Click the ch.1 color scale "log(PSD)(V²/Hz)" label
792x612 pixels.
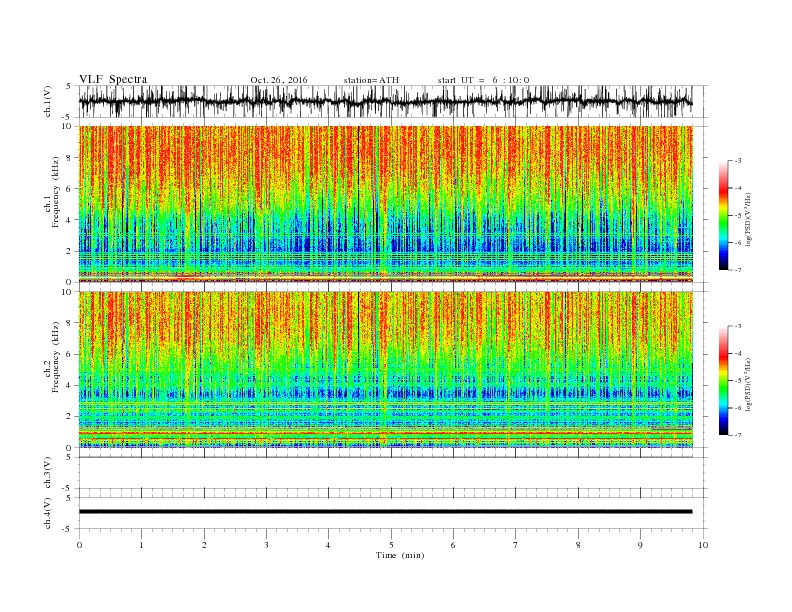coord(748,219)
